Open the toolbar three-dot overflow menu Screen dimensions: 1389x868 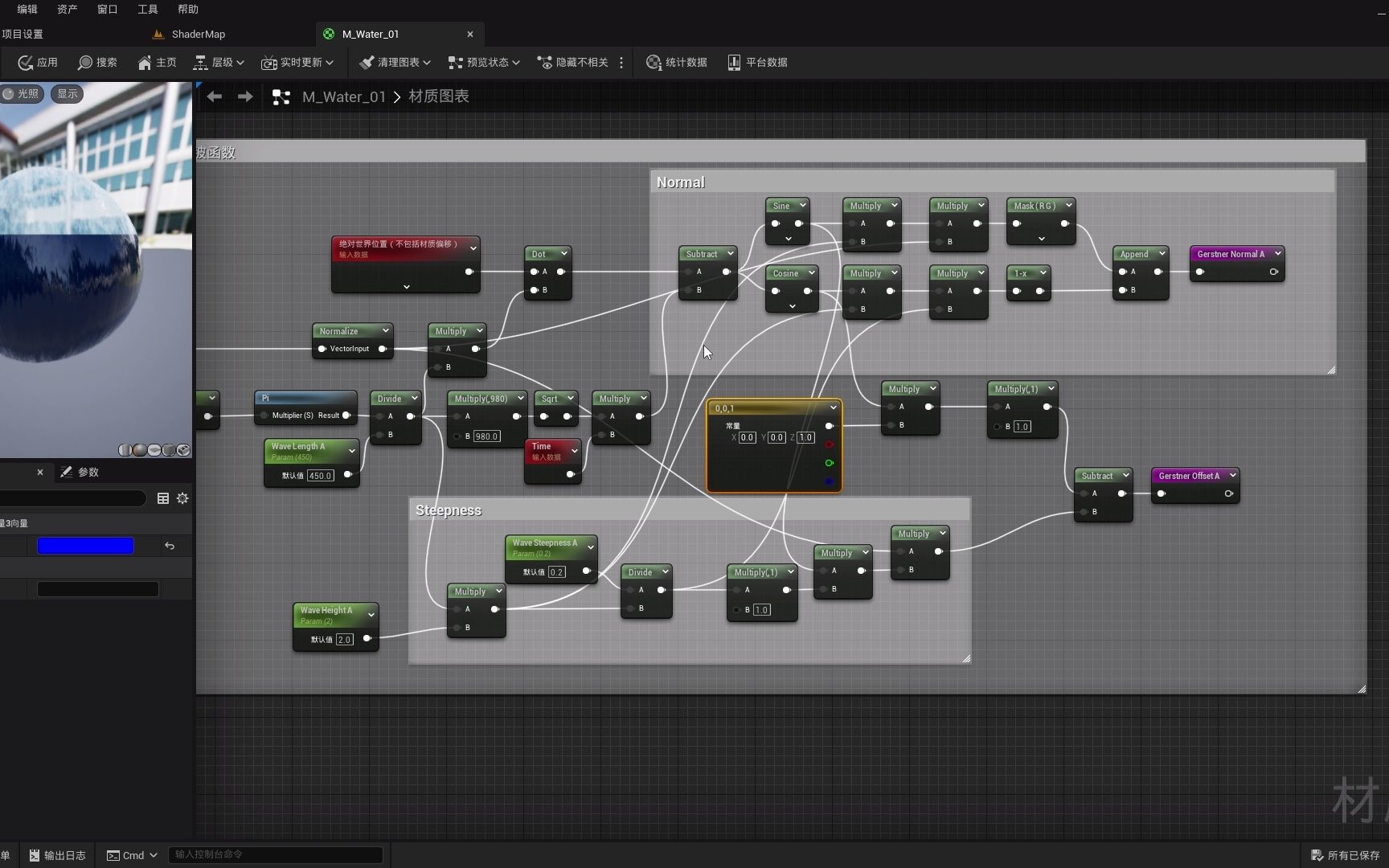tap(621, 62)
